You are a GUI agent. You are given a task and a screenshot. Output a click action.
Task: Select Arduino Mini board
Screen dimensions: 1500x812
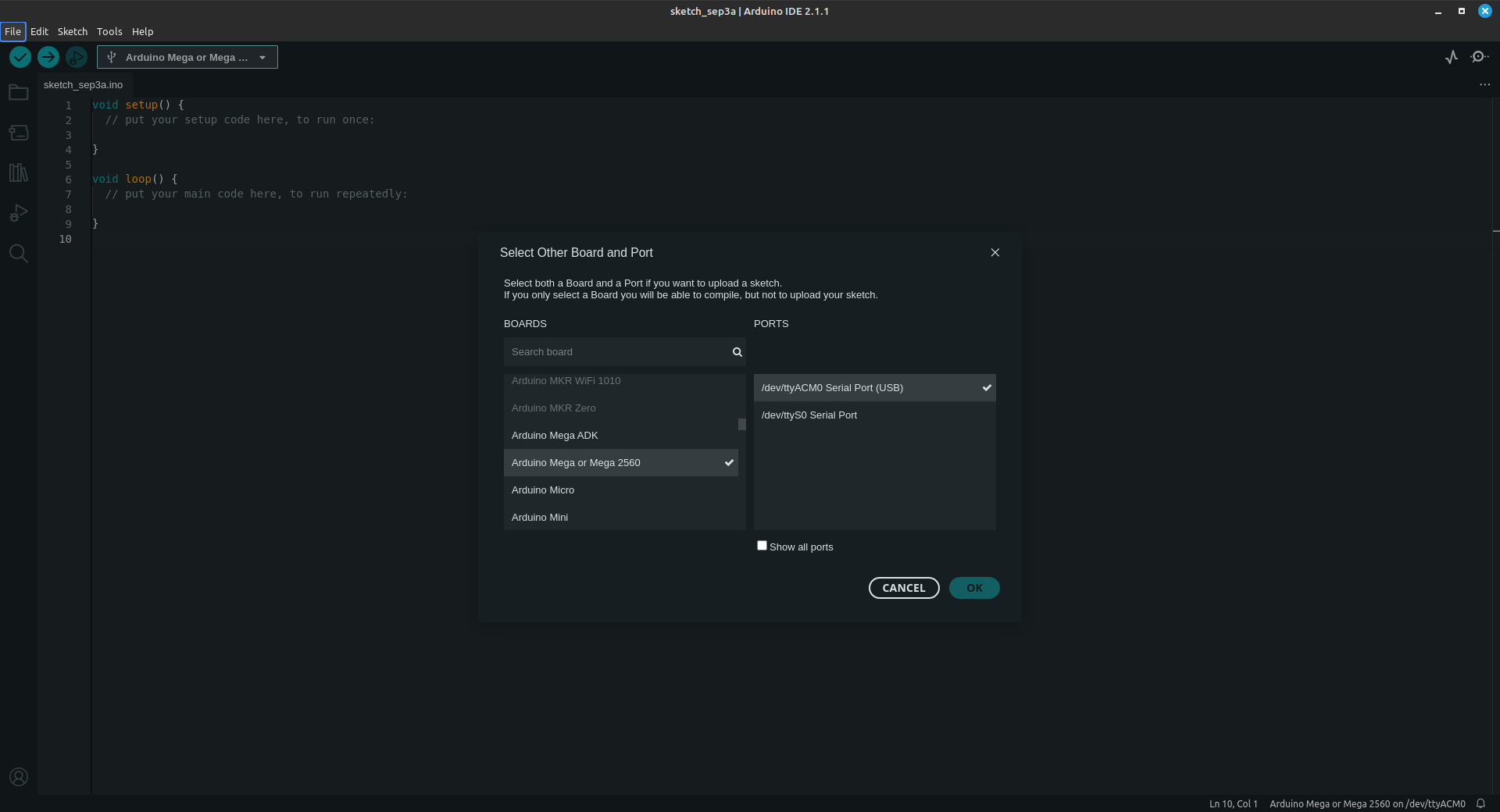(621, 518)
